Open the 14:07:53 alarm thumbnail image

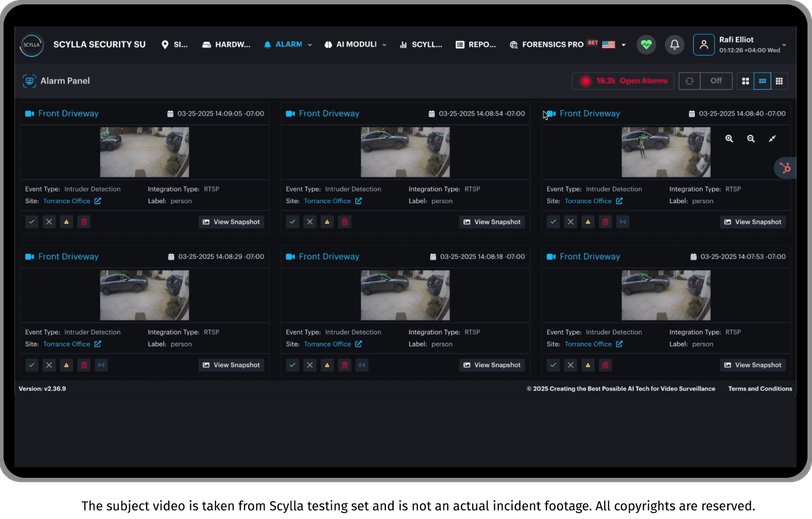click(x=666, y=295)
